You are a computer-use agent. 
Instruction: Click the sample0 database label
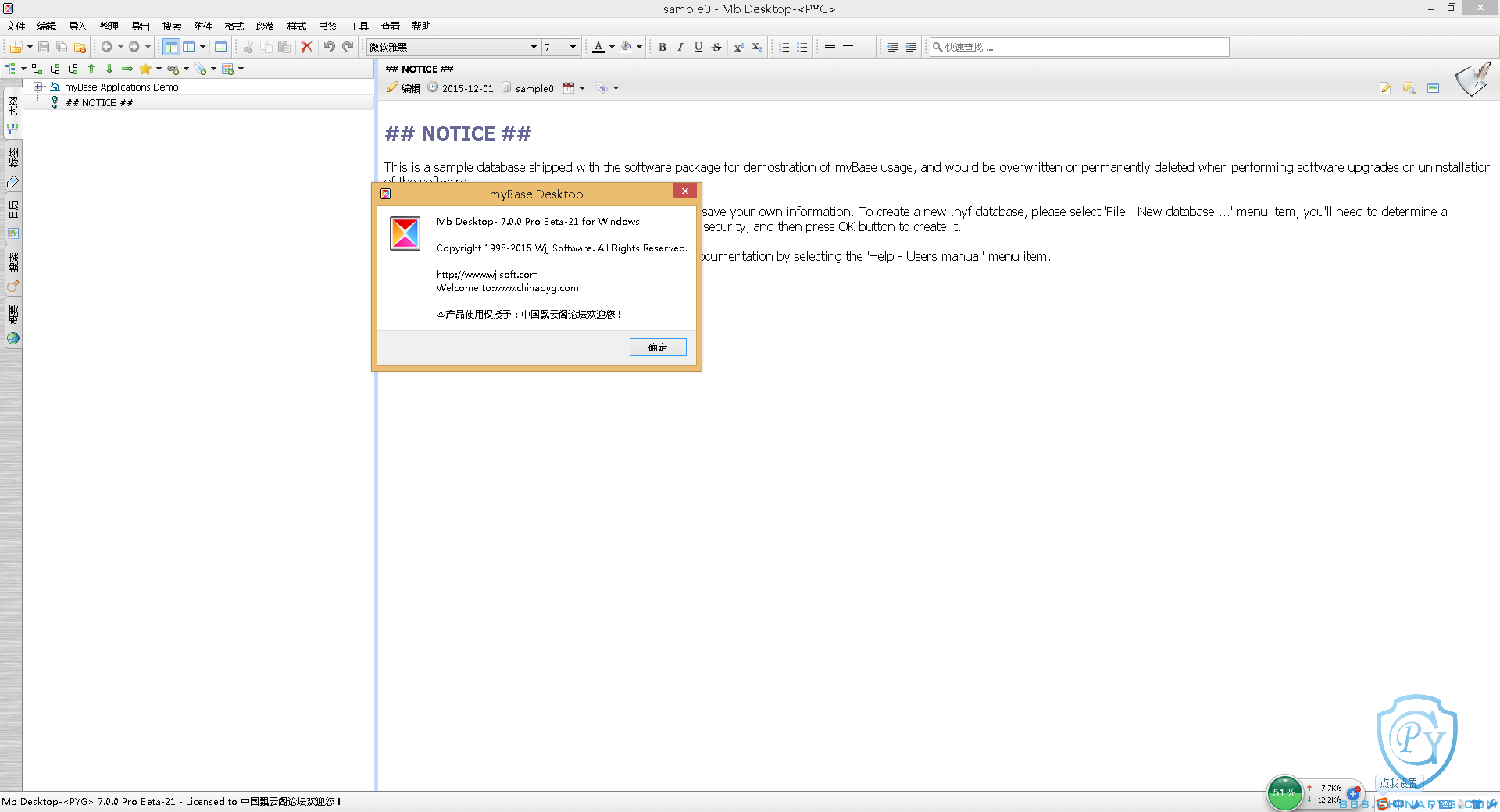point(534,88)
